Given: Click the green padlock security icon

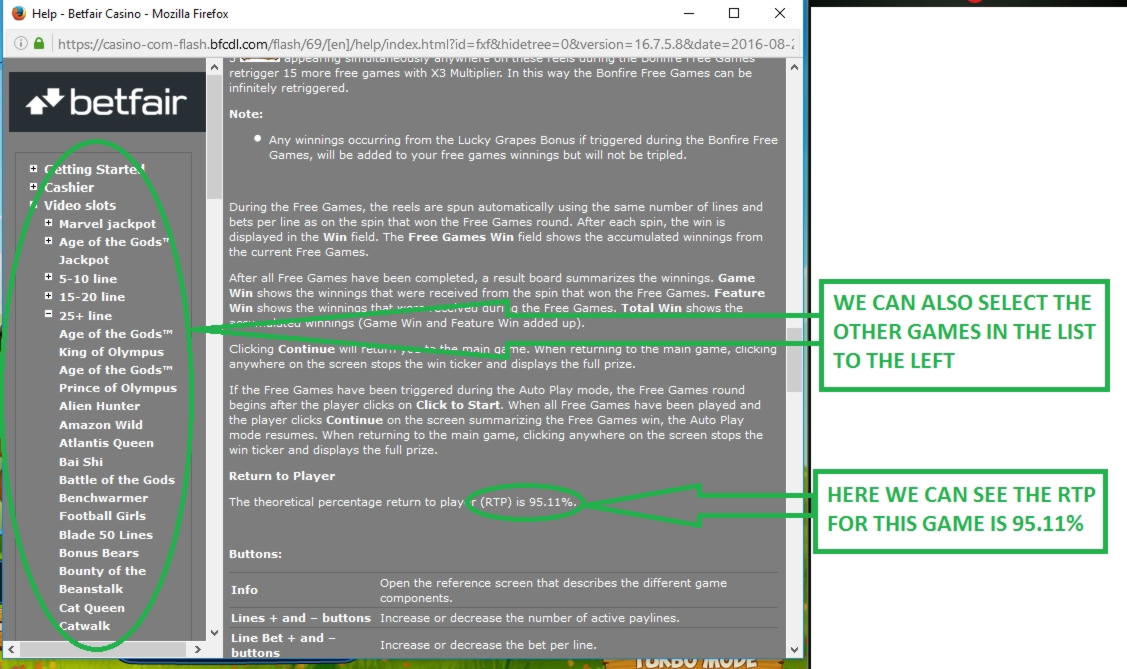Looking at the screenshot, I should pyautogui.click(x=39, y=43).
